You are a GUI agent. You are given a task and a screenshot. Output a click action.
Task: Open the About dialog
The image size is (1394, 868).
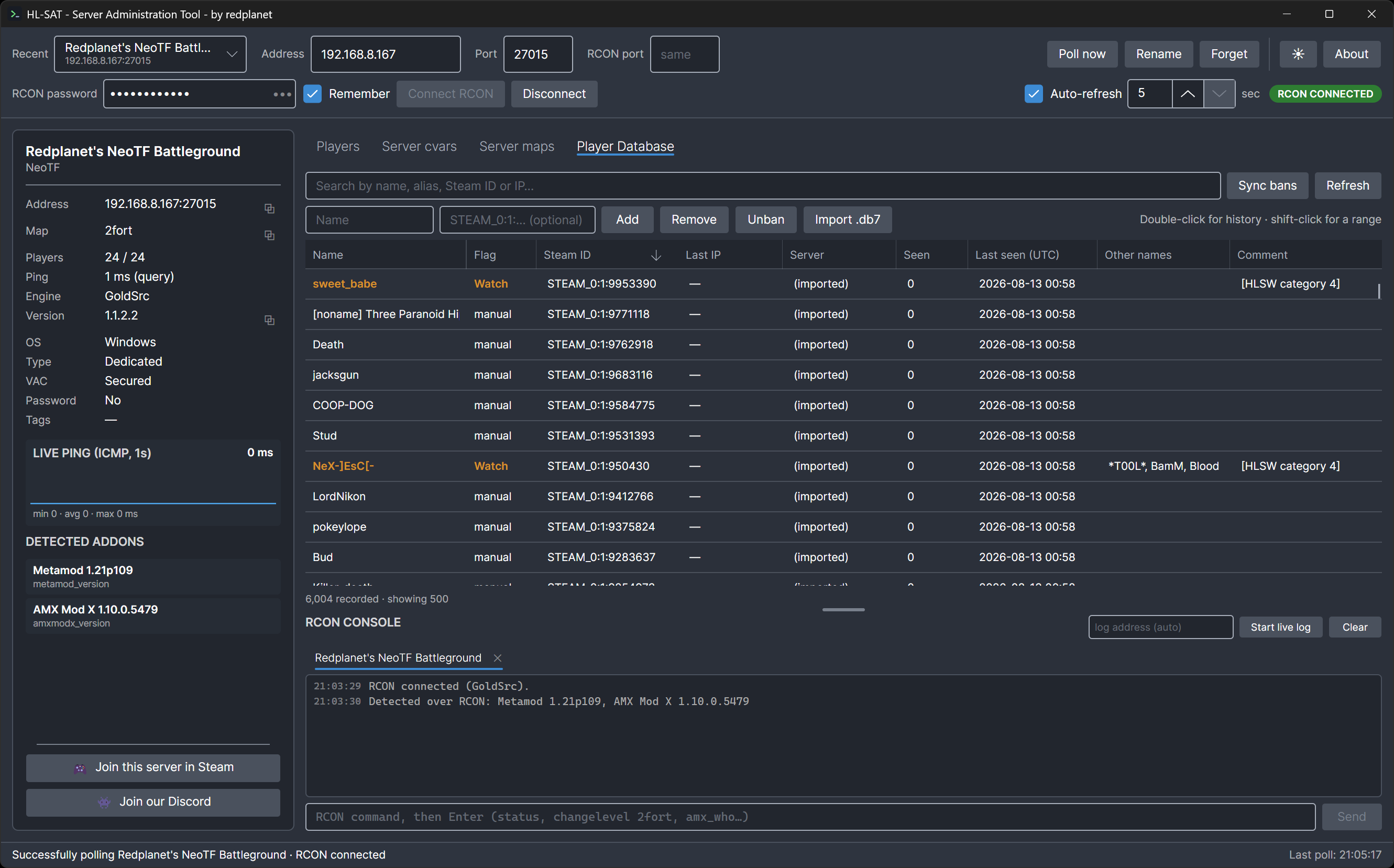(x=1352, y=54)
